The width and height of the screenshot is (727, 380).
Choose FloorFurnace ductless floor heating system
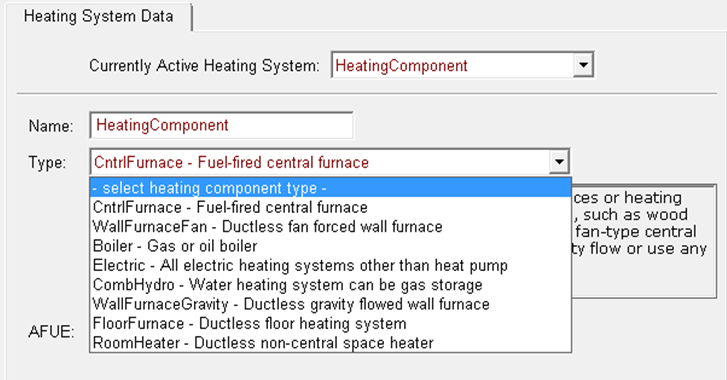tap(330, 323)
